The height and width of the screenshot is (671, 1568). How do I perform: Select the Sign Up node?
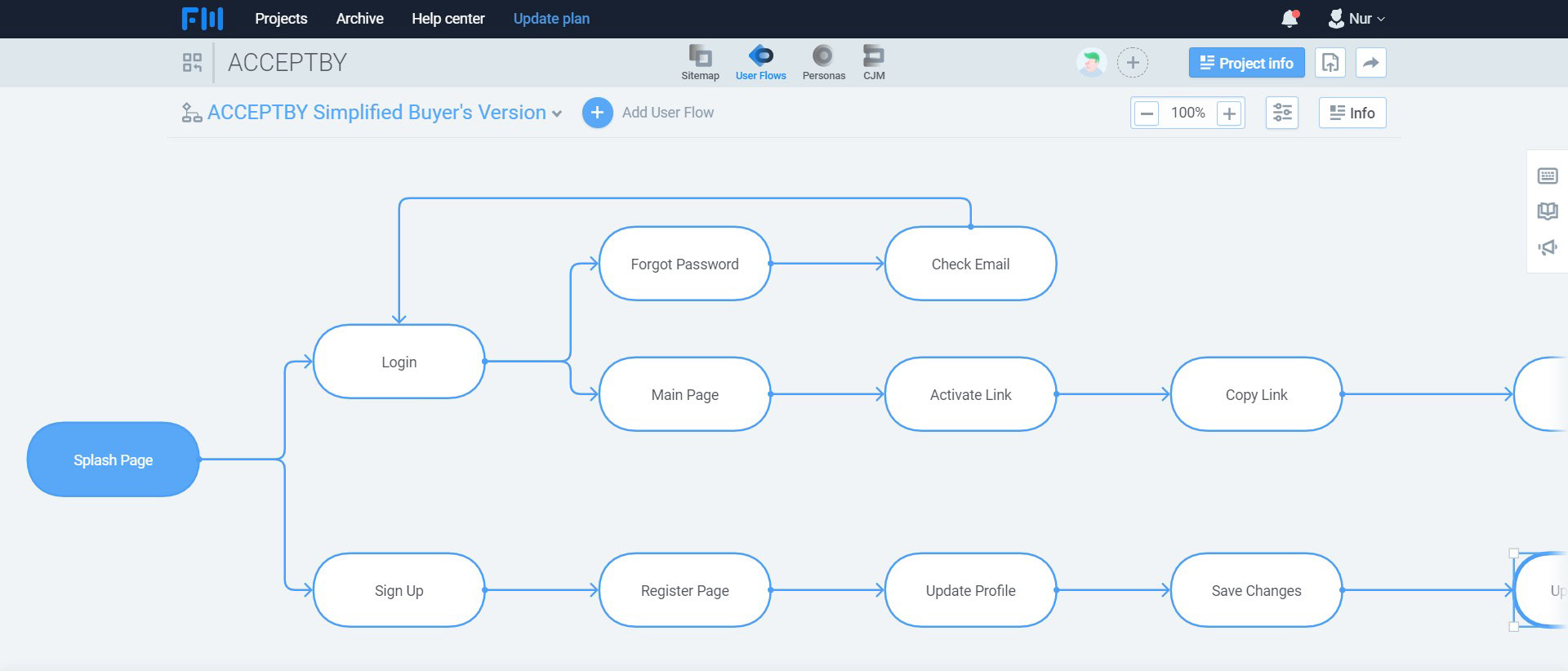[399, 590]
